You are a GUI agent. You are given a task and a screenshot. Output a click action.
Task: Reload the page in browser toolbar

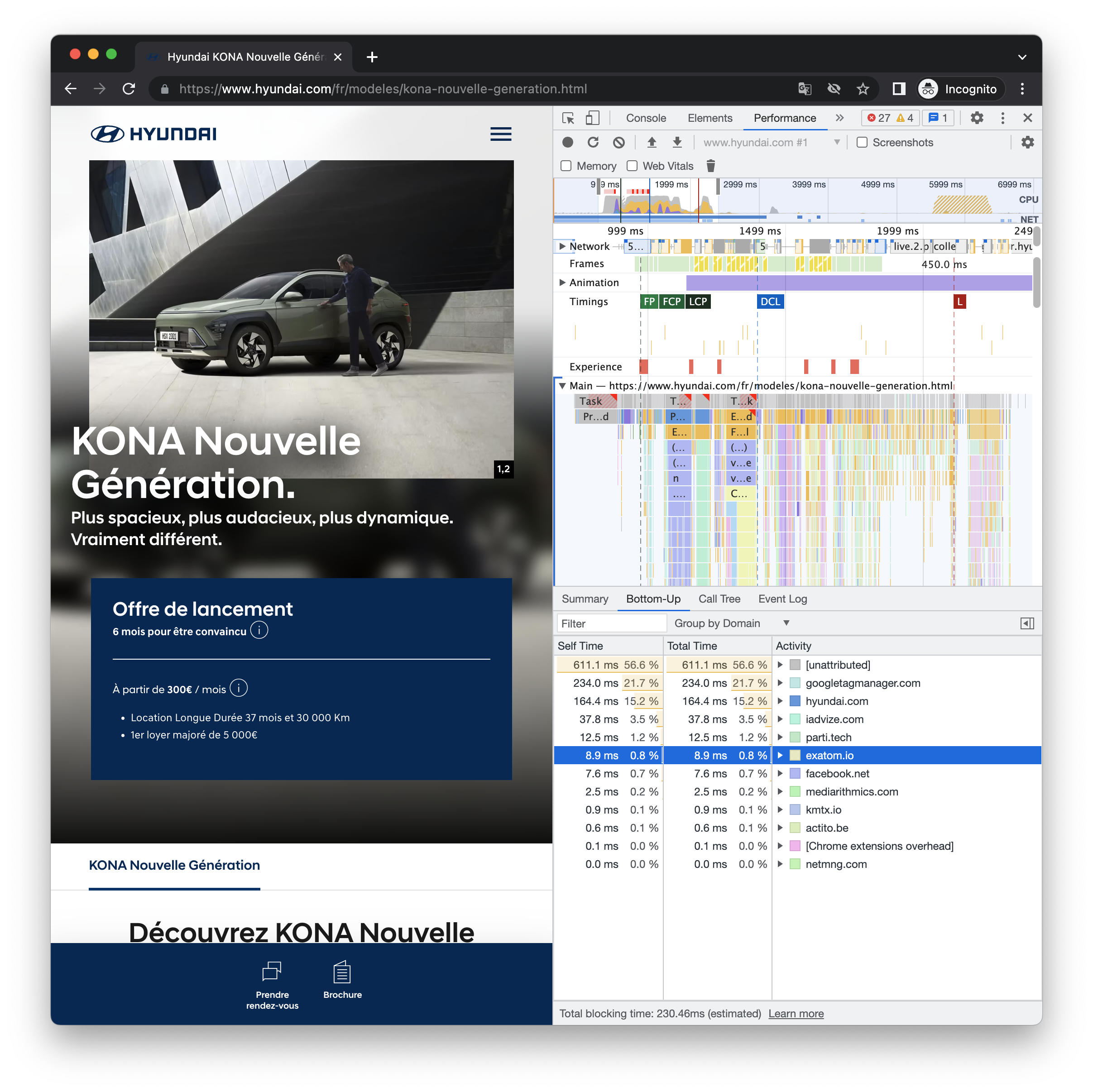(x=129, y=89)
